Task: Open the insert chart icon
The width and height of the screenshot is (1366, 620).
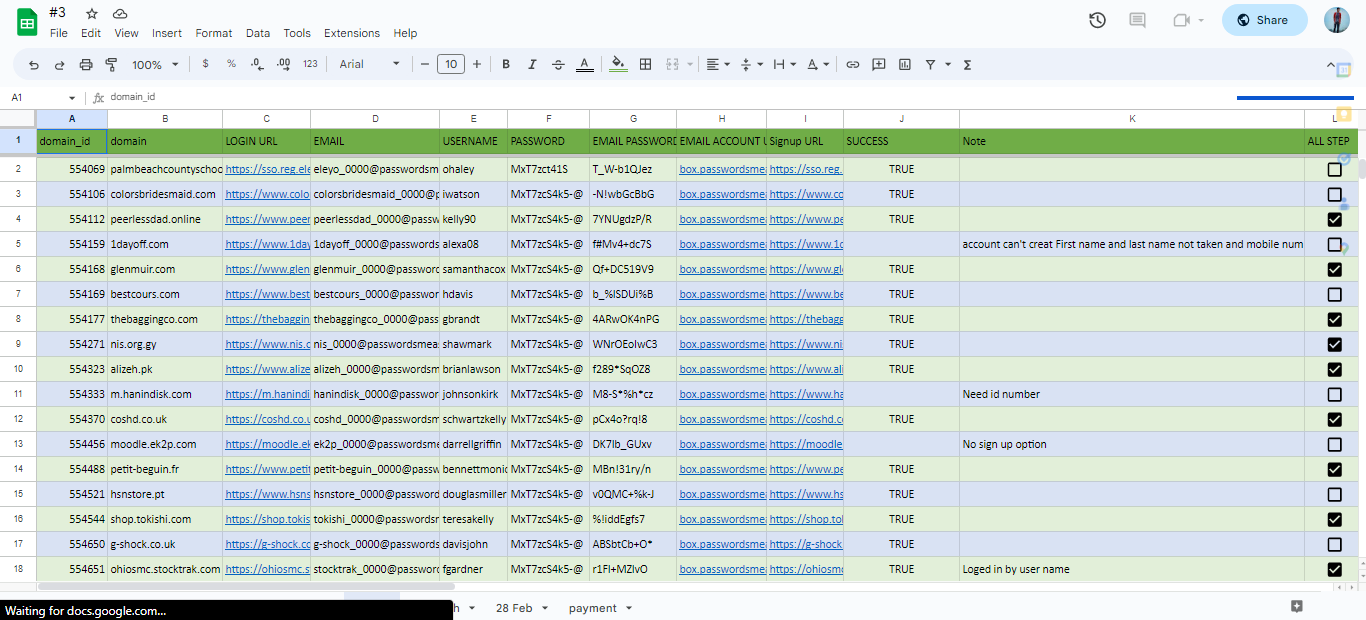Action: [x=904, y=64]
